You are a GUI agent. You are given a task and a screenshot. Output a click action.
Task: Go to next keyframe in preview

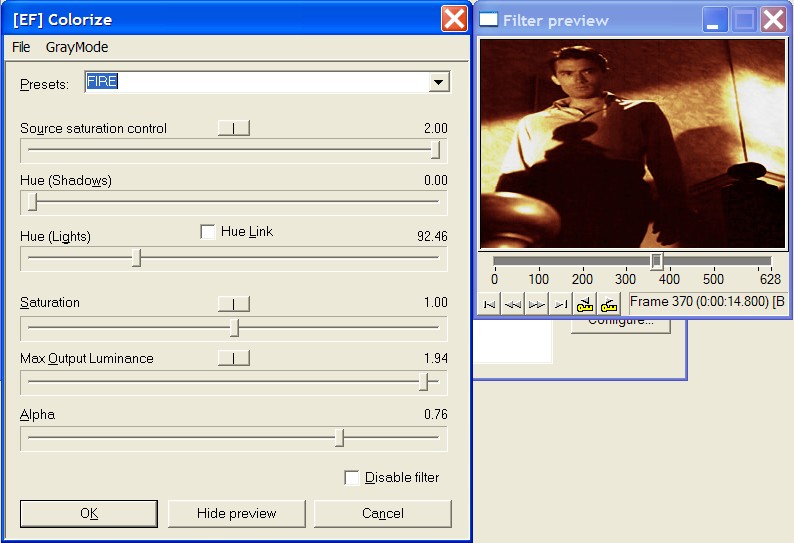[608, 304]
